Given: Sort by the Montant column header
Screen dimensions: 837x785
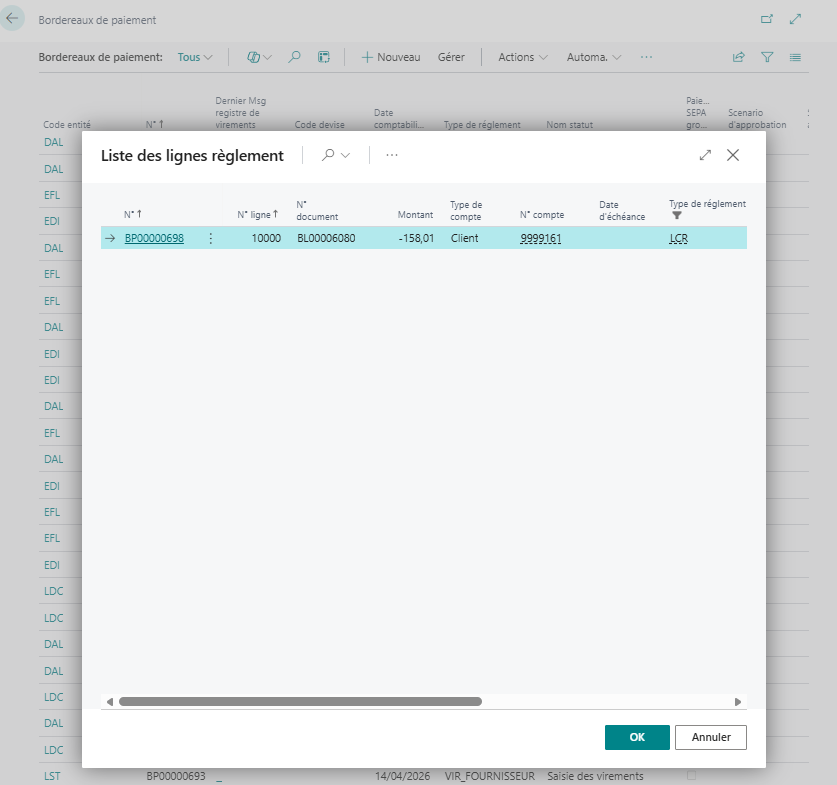Looking at the screenshot, I should [415, 215].
